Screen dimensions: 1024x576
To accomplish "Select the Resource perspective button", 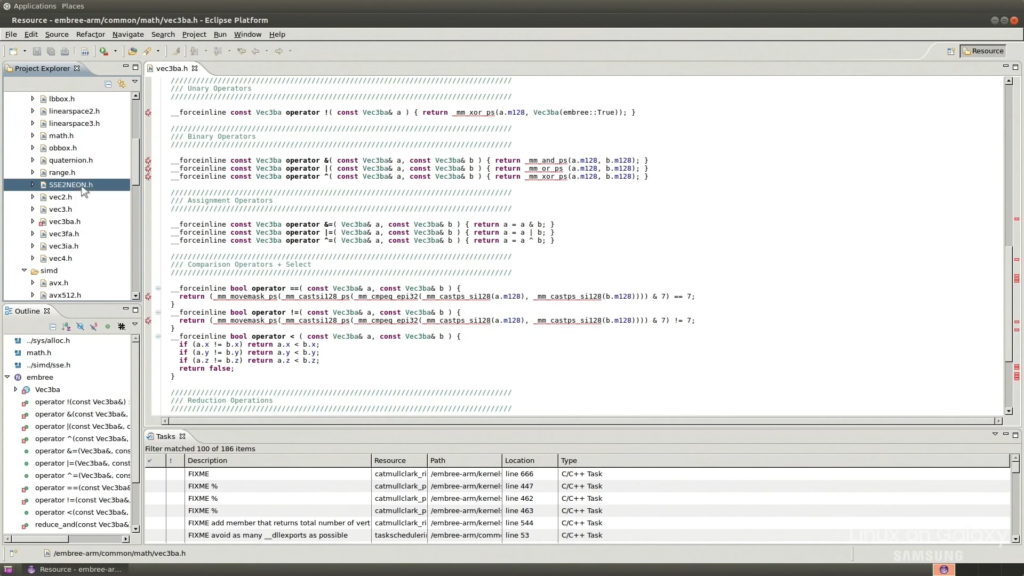I will [982, 51].
